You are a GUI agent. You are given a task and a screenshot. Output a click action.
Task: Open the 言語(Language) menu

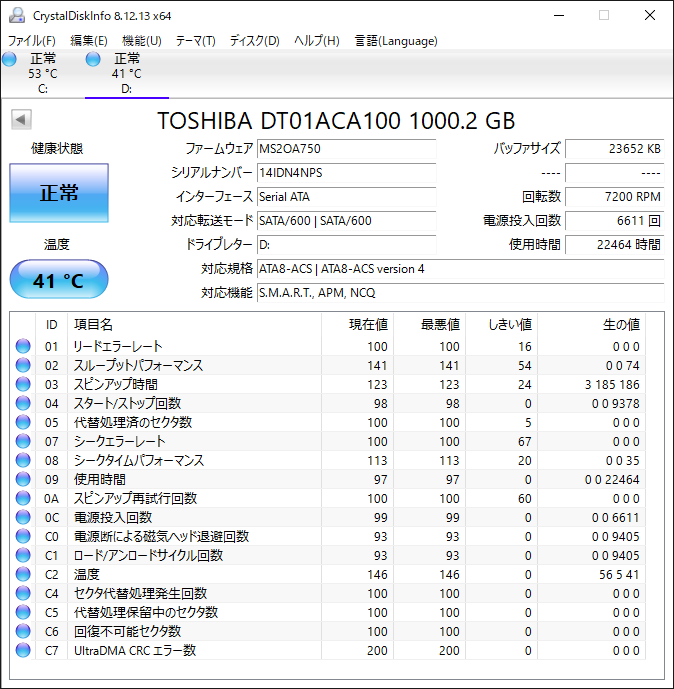pos(396,41)
